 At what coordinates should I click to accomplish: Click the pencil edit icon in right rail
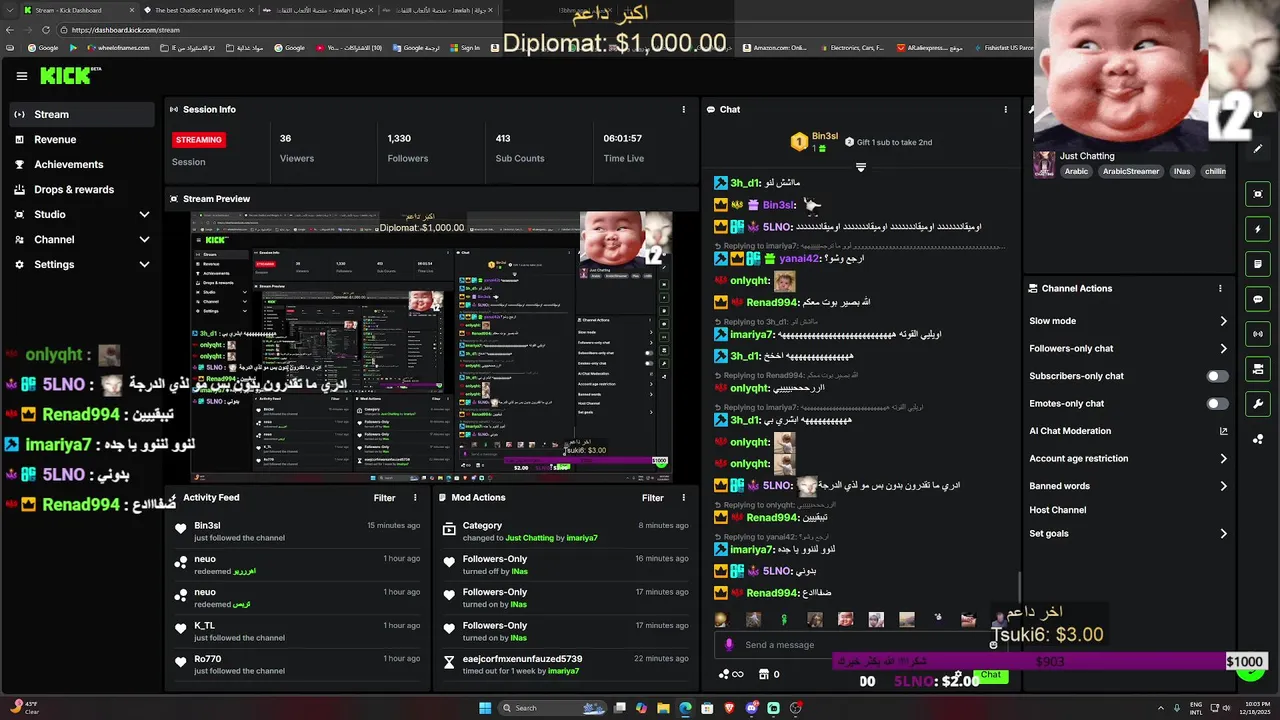1258,149
